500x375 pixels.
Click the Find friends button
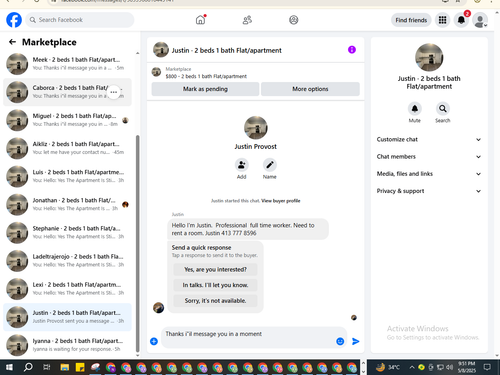411,20
